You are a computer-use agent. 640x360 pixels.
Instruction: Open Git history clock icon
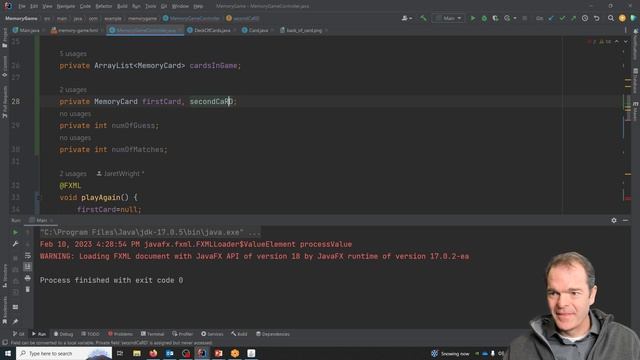pos(585,18)
